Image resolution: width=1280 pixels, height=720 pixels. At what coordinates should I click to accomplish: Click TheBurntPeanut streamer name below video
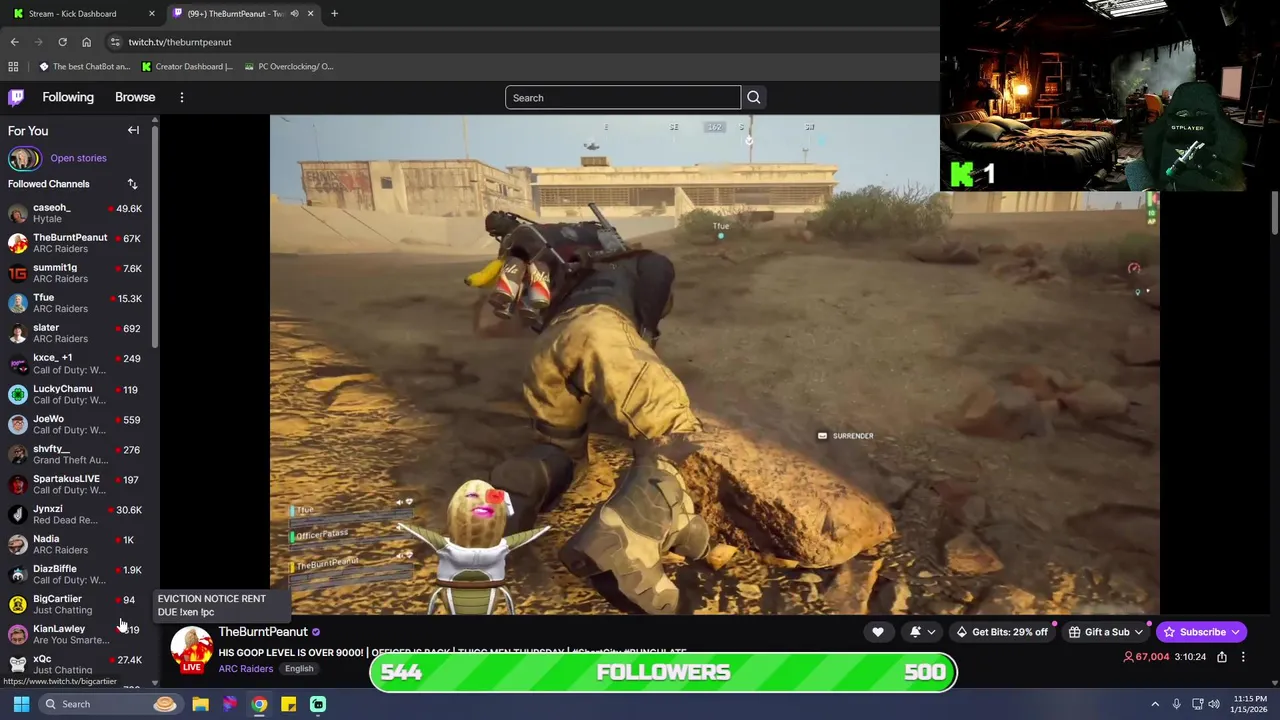(x=263, y=632)
